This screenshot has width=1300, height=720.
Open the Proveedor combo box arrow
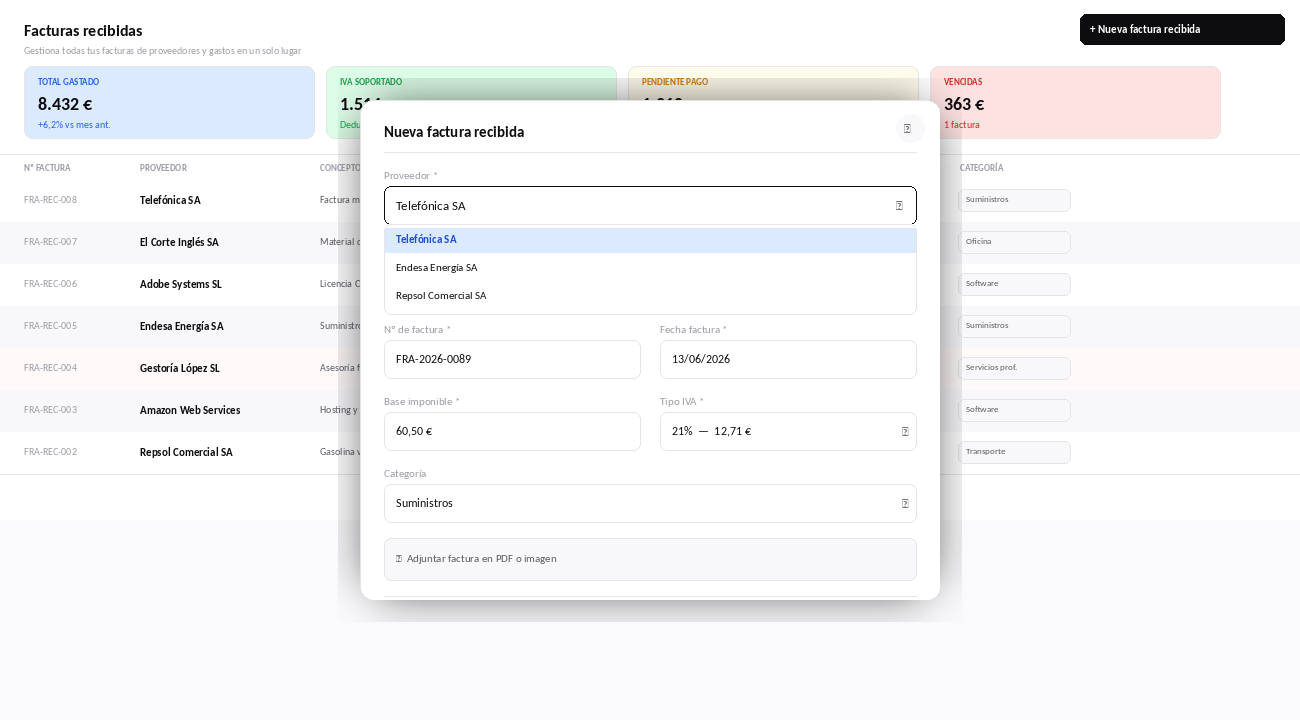[899, 206]
